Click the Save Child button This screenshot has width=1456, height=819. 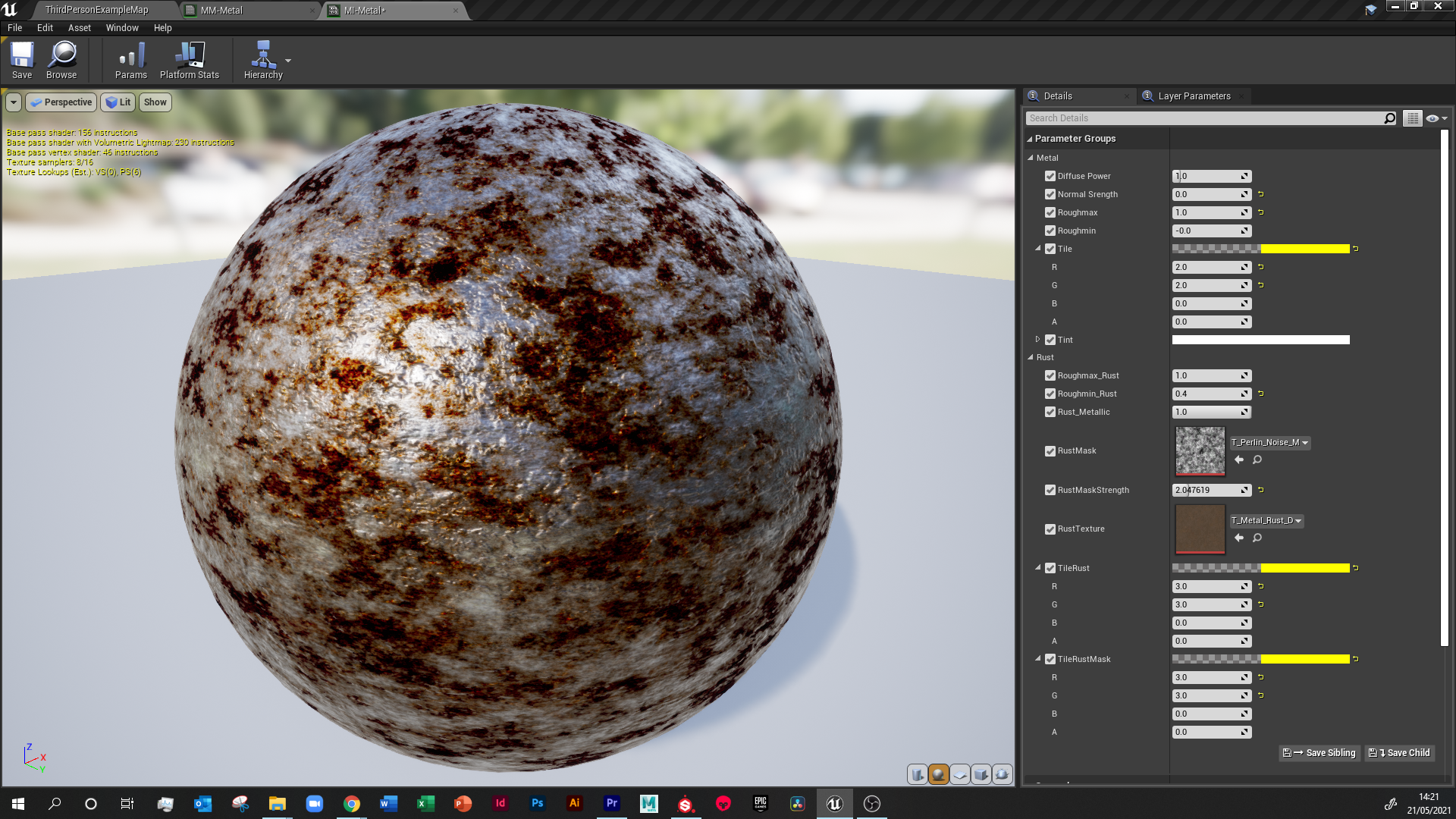1400,753
